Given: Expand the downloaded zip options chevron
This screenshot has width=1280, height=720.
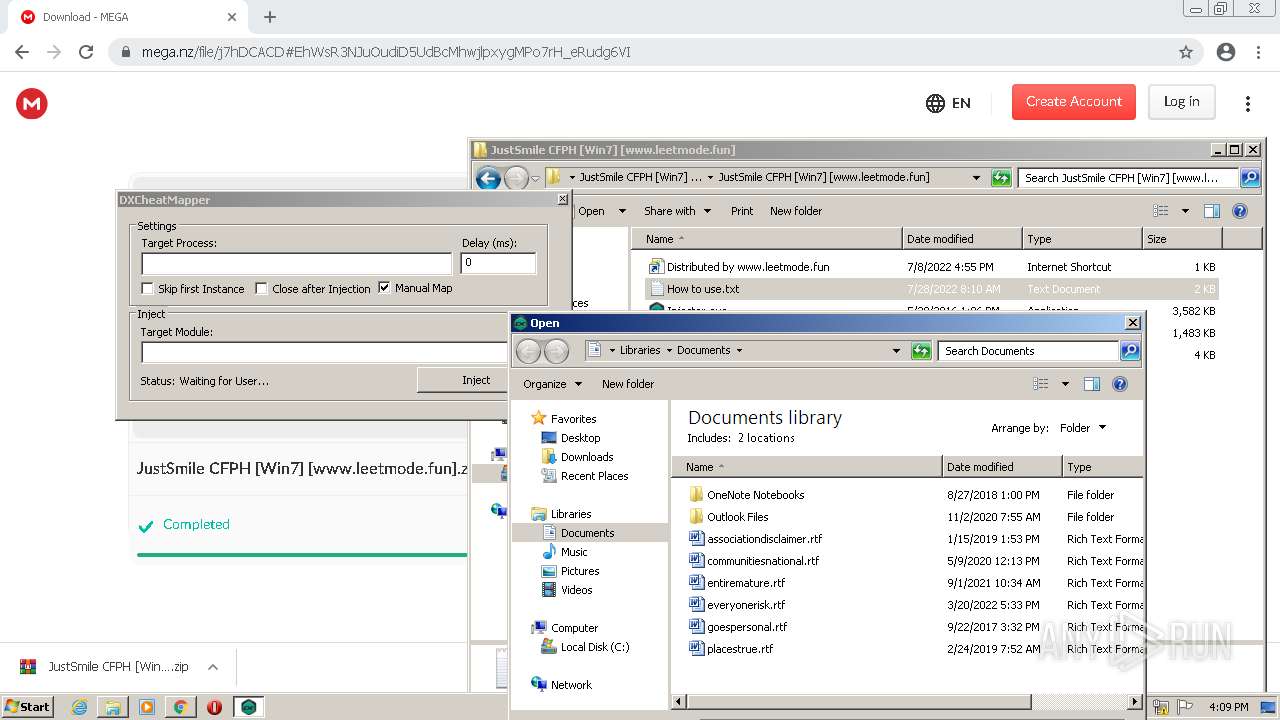Looking at the screenshot, I should (213, 667).
